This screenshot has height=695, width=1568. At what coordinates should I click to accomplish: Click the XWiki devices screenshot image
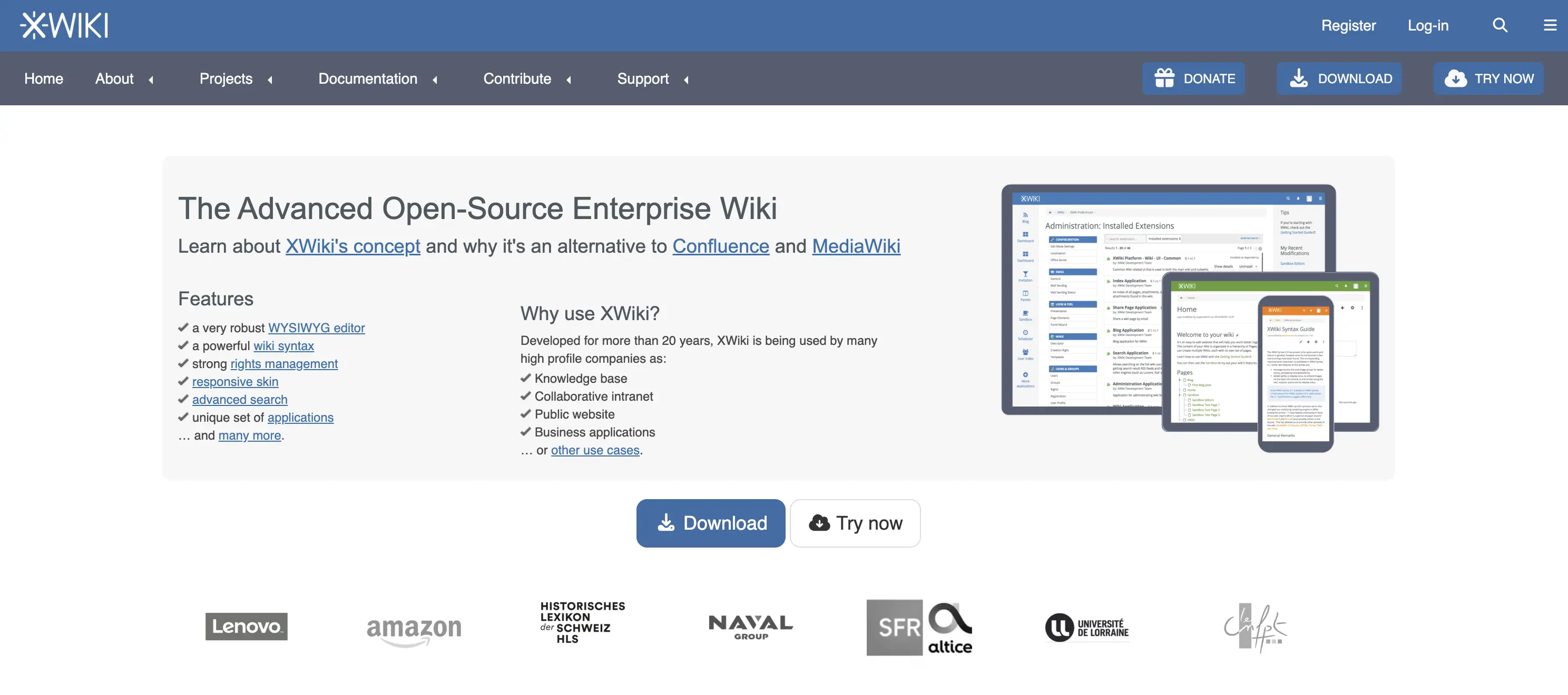[1190, 317]
